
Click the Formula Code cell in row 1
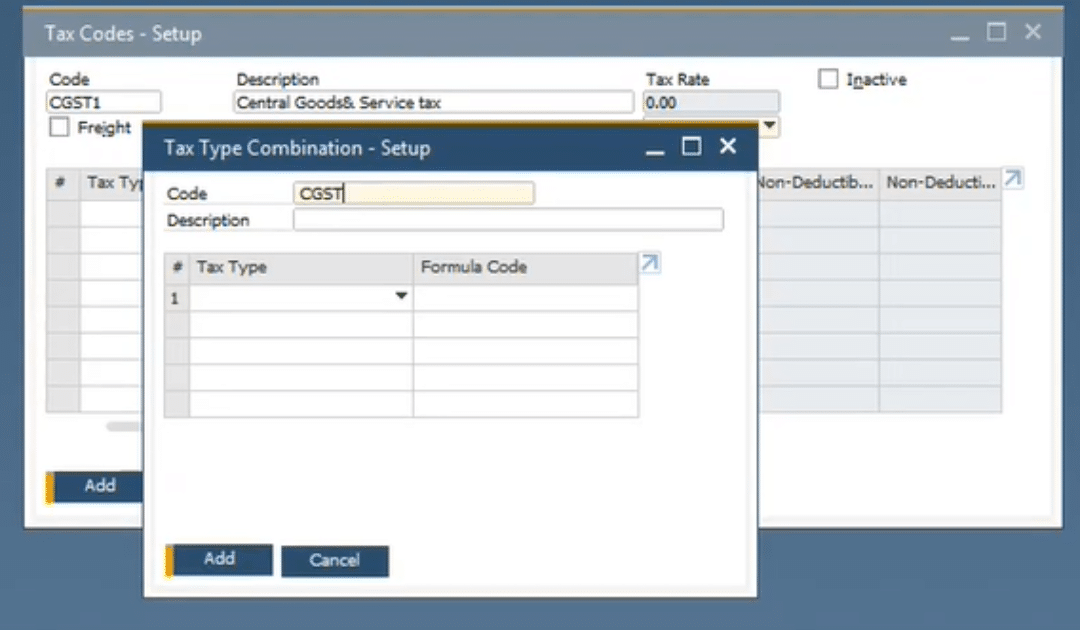coord(525,296)
